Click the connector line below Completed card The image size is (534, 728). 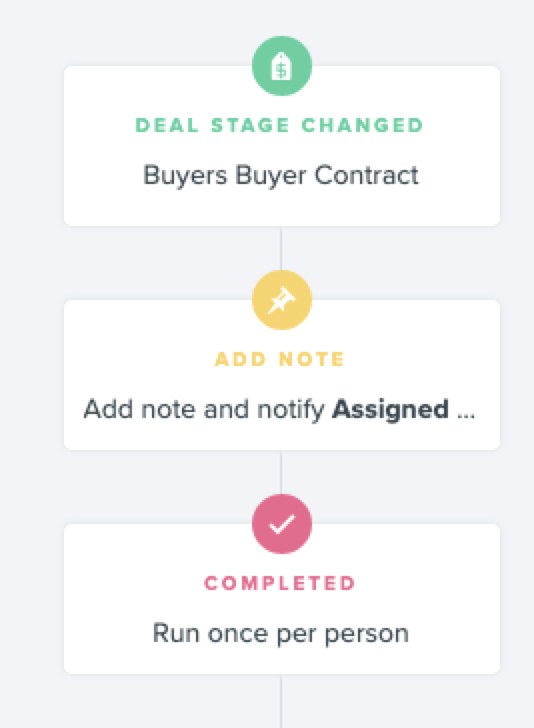pyautogui.click(x=281, y=701)
